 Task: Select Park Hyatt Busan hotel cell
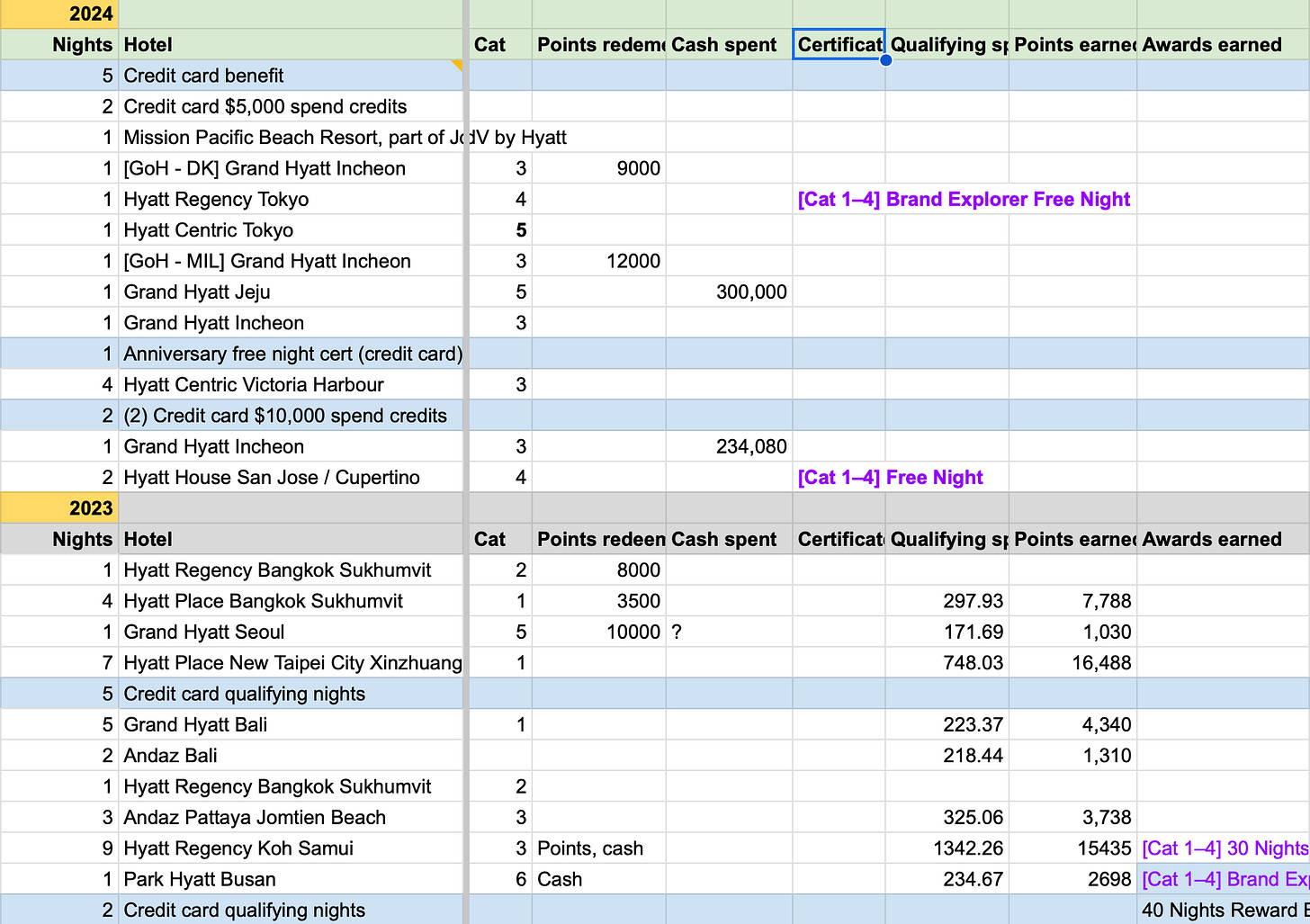coord(291,879)
